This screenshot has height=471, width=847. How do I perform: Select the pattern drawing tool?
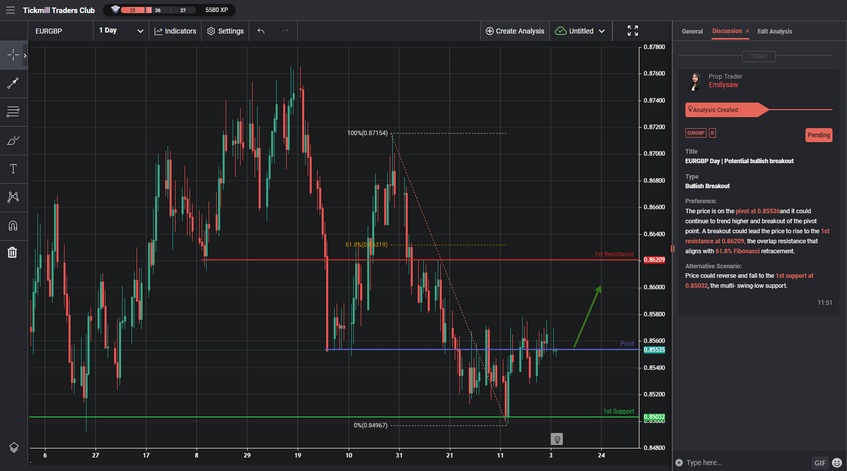(x=13, y=197)
